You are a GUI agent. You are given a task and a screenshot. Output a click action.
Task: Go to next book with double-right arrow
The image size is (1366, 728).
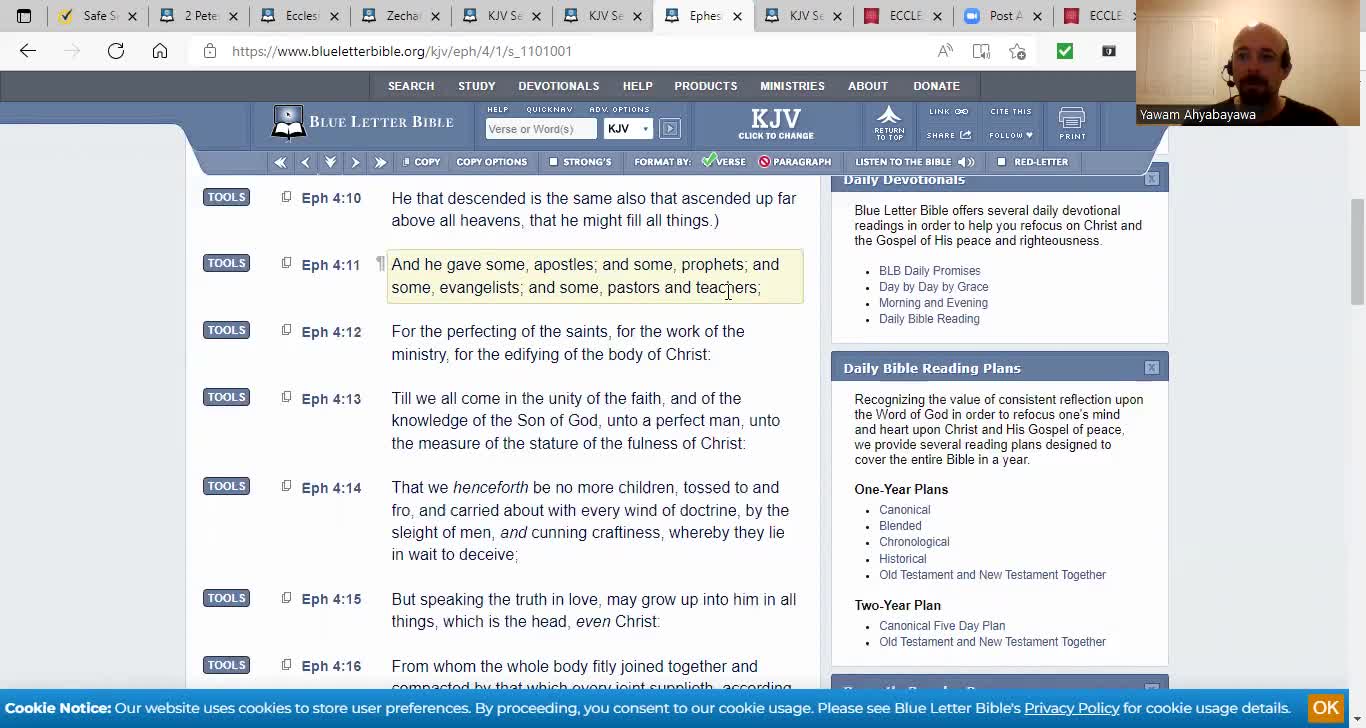point(380,162)
